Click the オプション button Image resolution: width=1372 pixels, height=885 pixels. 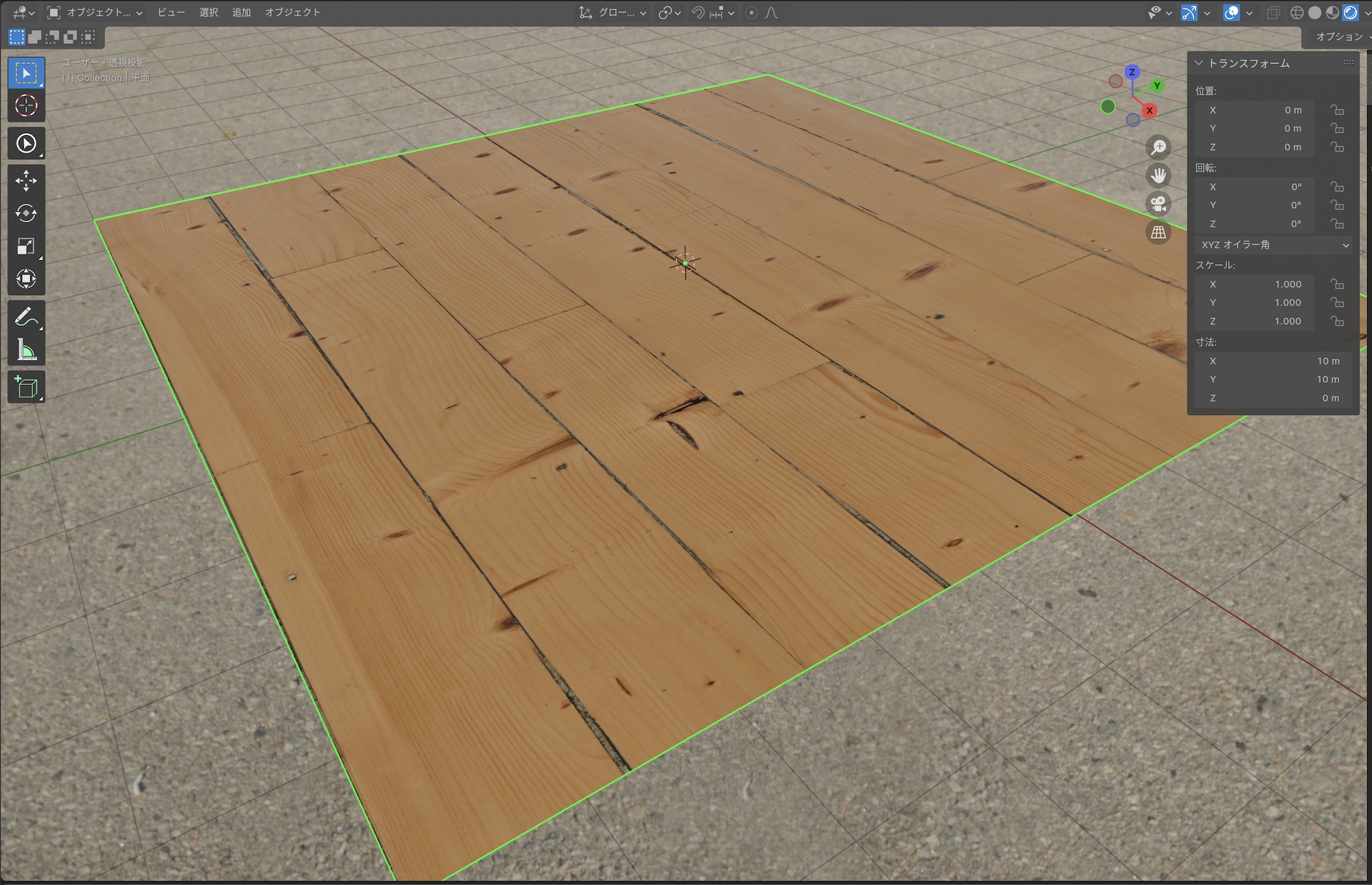[1338, 36]
